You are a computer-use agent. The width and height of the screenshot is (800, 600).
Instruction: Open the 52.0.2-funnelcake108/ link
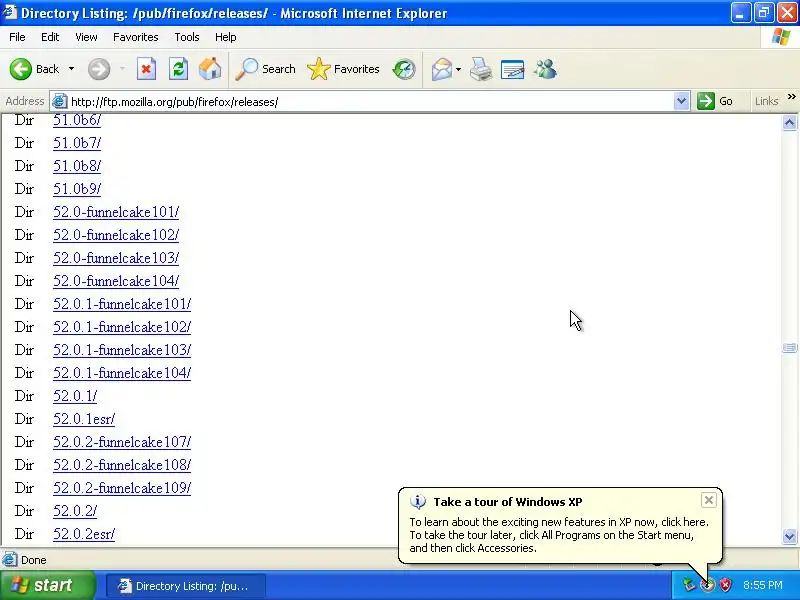click(122, 465)
